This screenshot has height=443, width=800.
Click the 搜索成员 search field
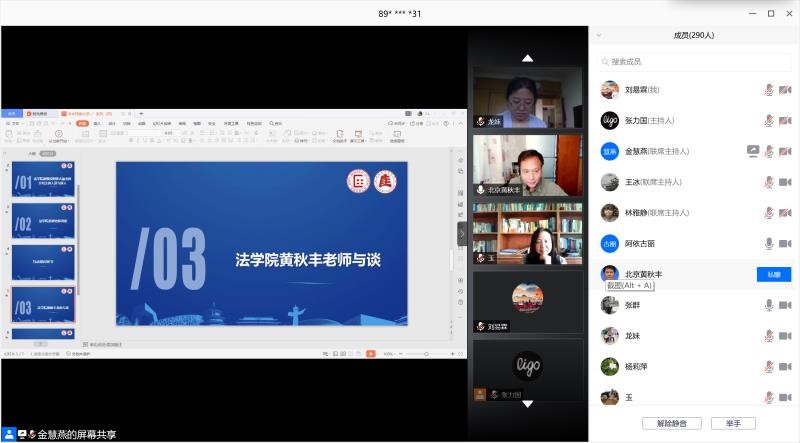tap(694, 62)
